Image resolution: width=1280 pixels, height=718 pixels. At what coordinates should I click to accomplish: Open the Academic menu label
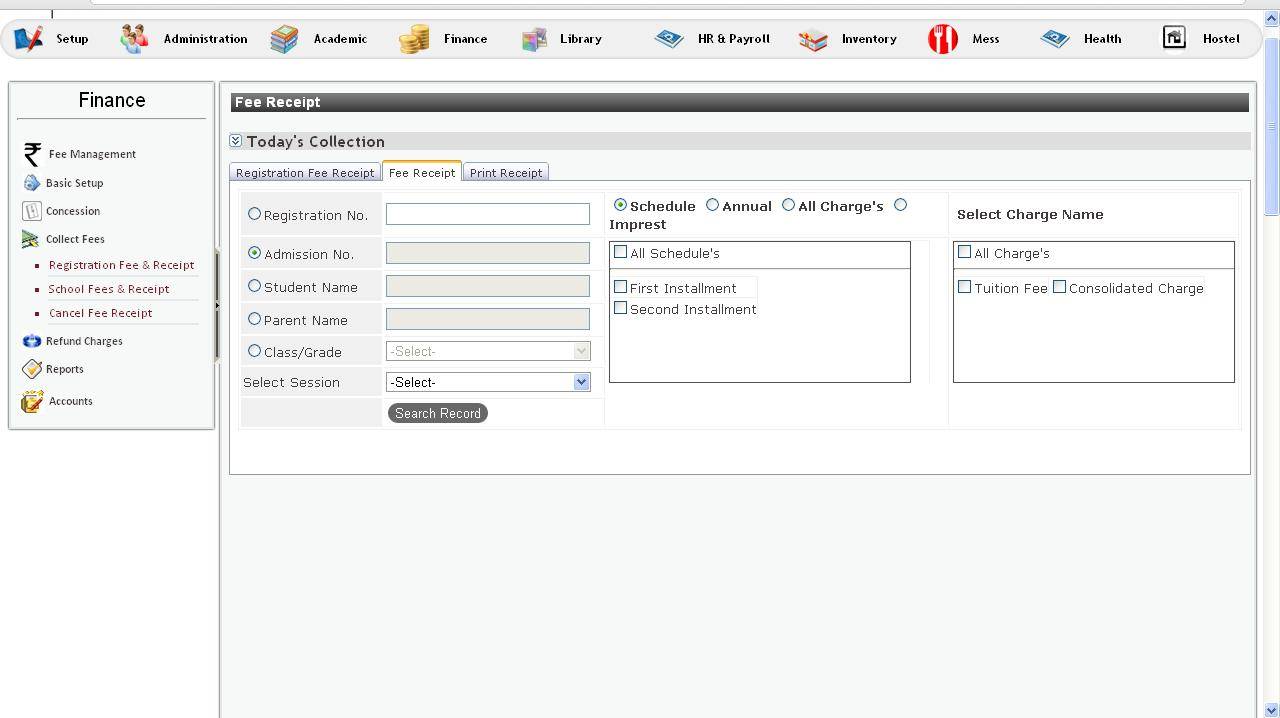340,39
